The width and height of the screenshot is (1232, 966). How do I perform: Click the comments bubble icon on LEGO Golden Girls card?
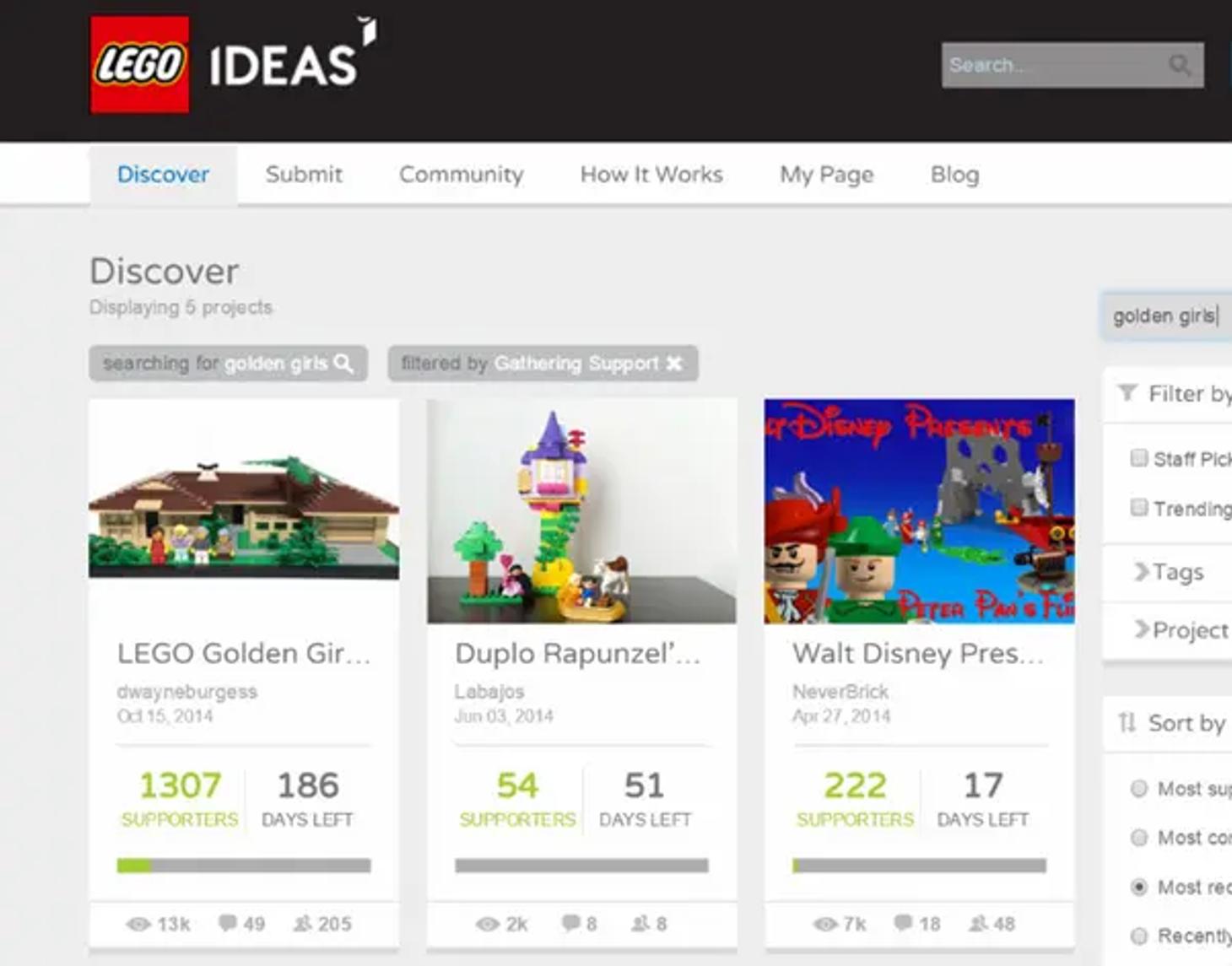(228, 923)
